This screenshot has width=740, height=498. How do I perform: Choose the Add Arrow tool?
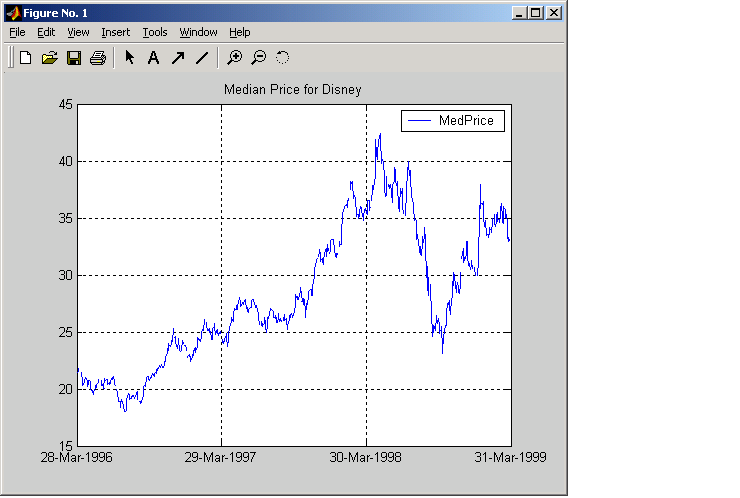[x=178, y=58]
